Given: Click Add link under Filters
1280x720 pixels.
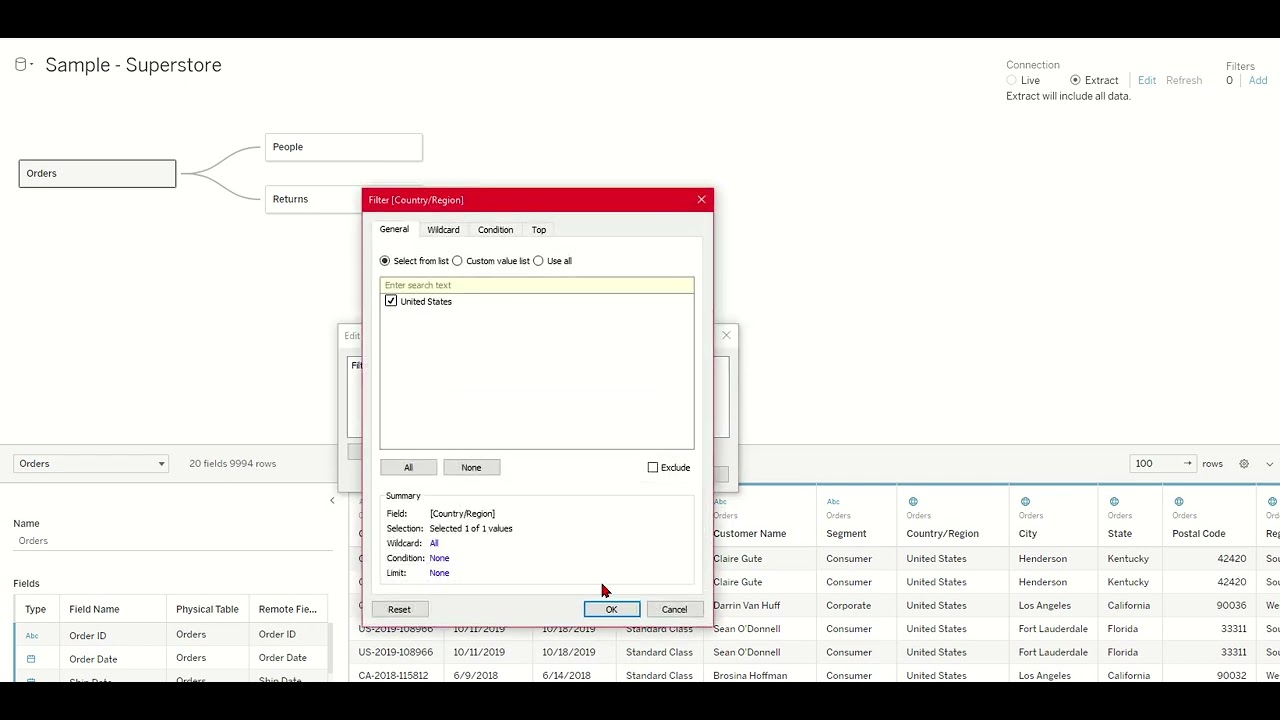Looking at the screenshot, I should pos(1258,80).
